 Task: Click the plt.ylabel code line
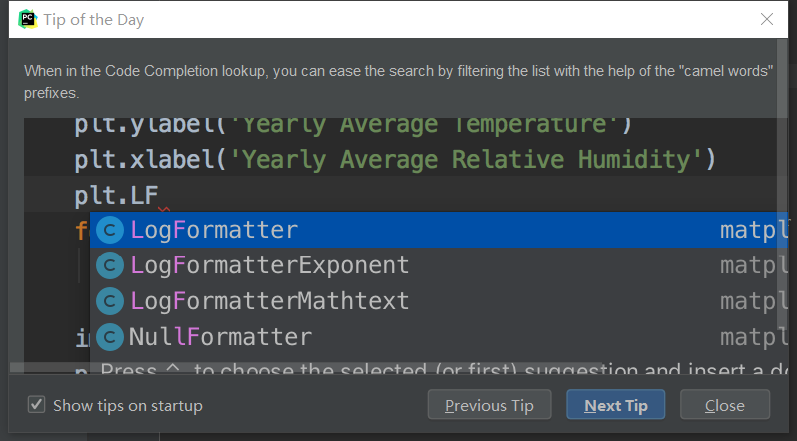pos(350,127)
